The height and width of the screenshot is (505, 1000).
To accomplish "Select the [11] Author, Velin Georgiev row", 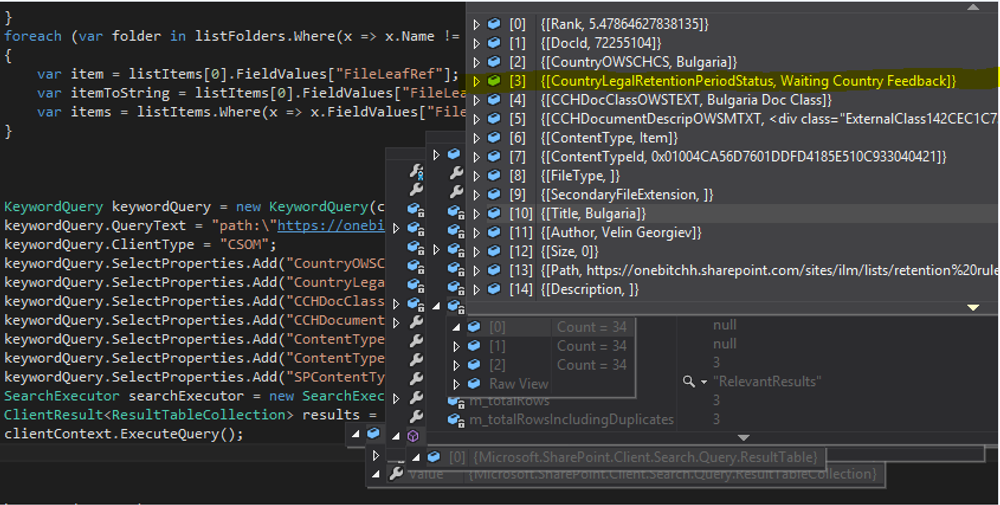I will 622,233.
